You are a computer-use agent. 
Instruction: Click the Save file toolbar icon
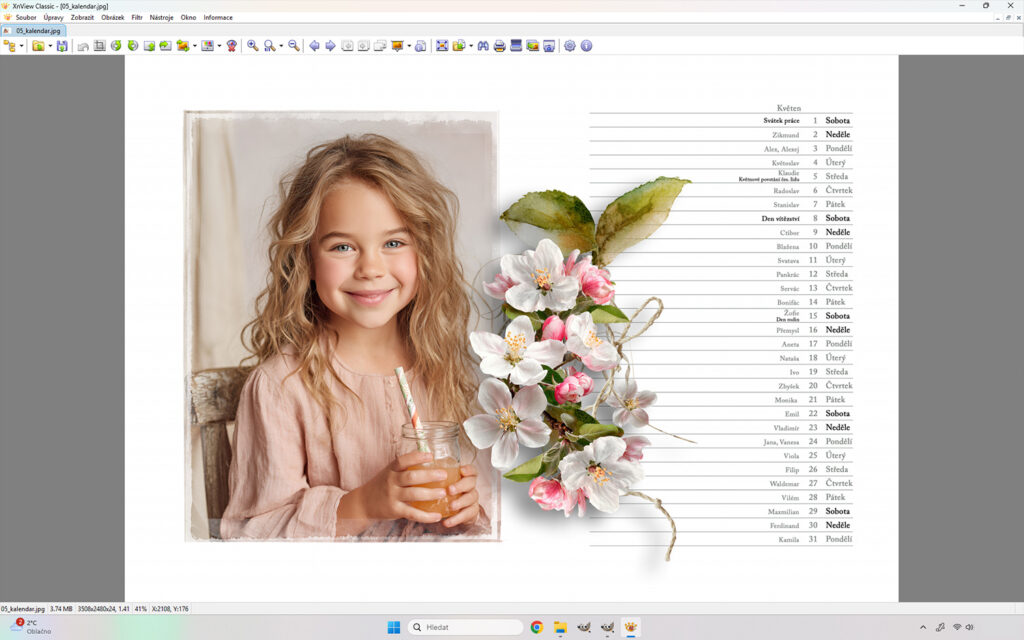pyautogui.click(x=62, y=46)
